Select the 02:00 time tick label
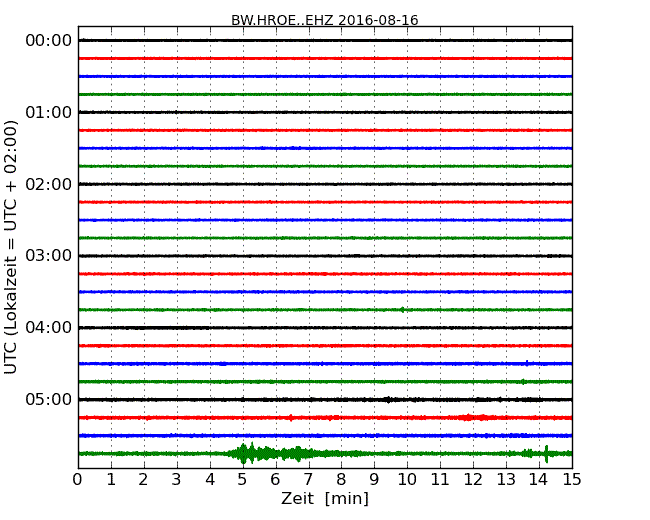Screen dimensions: 650x520 click(x=49, y=184)
